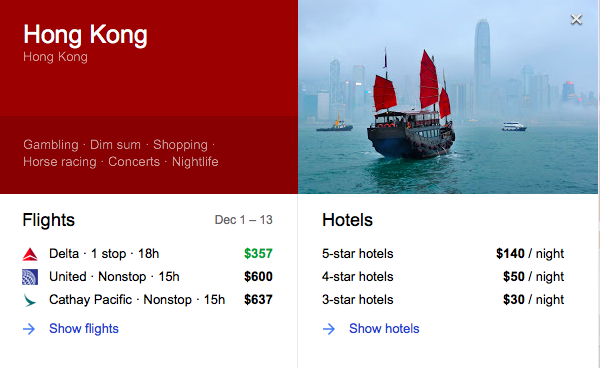Image resolution: width=600 pixels, height=368 pixels.
Task: Close the Hong Kong destination card
Action: point(576,19)
